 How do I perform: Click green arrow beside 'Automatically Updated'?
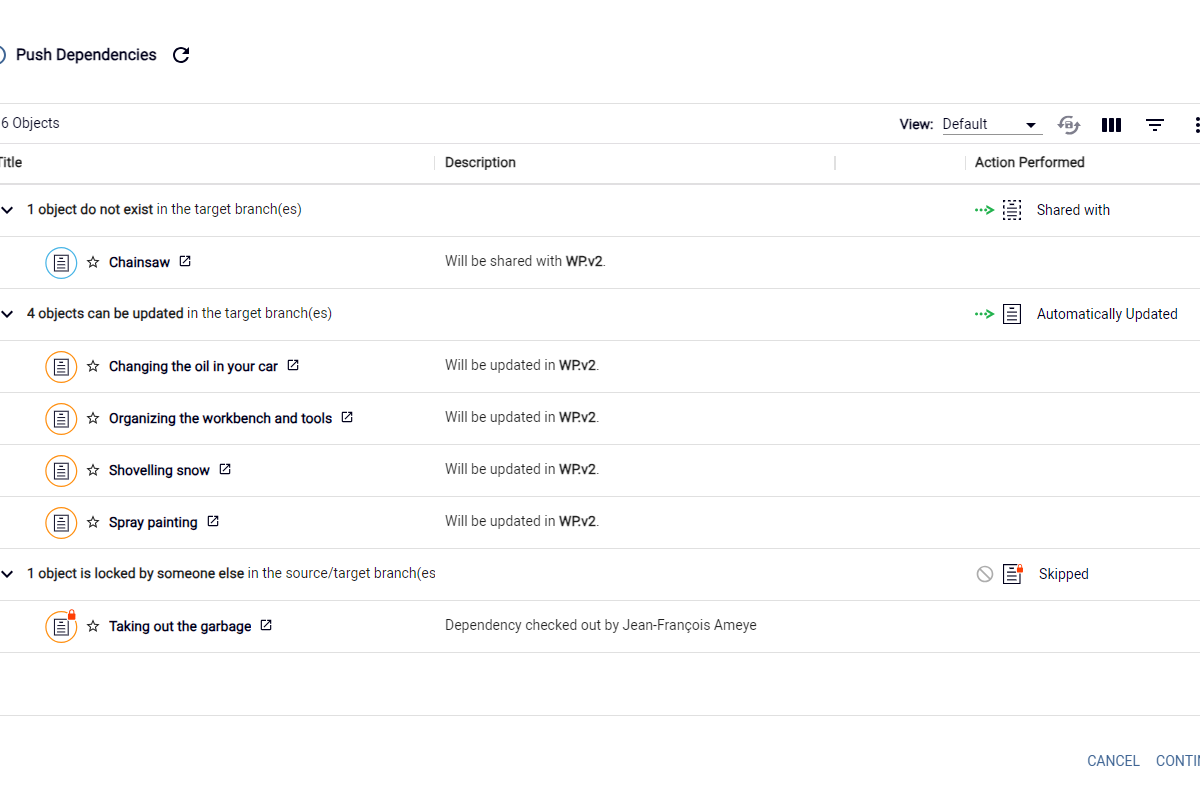[x=985, y=314]
